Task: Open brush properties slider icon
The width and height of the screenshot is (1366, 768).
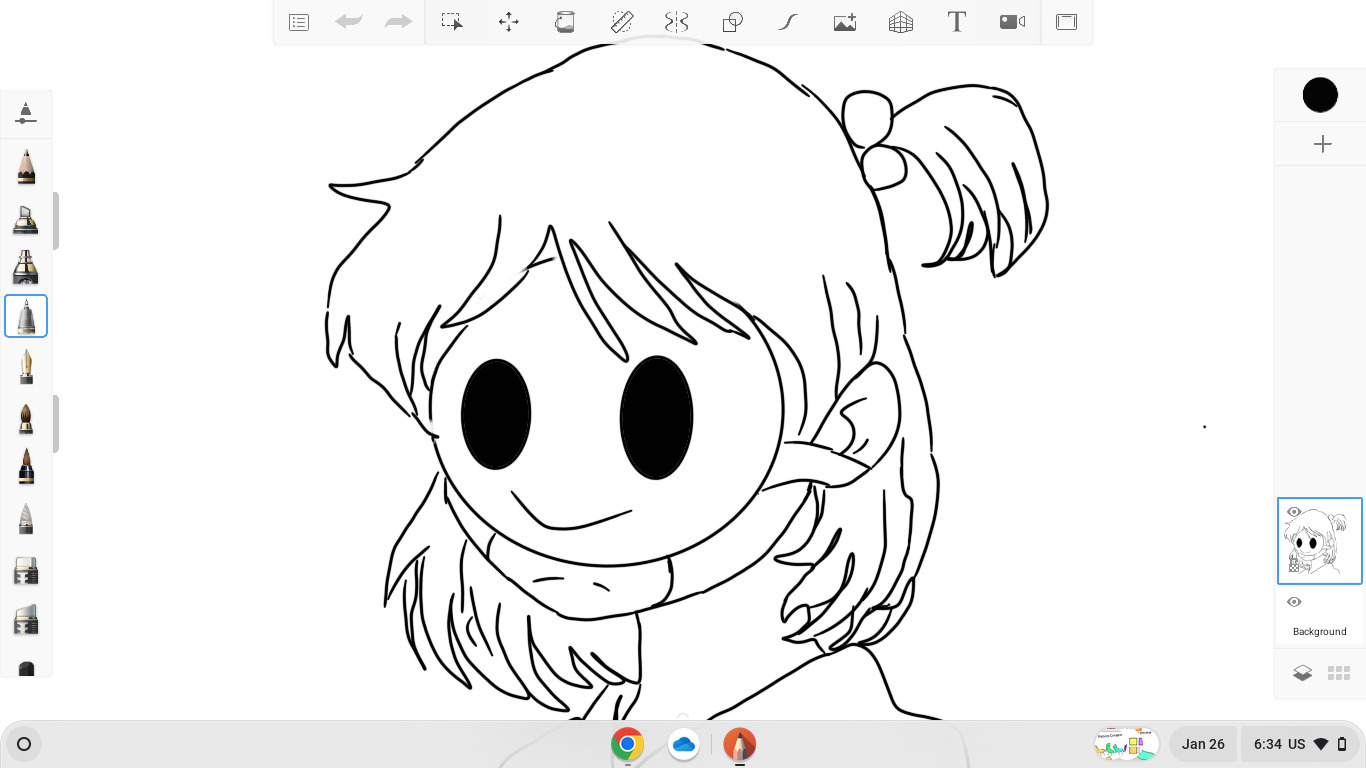Action: pyautogui.click(x=26, y=113)
